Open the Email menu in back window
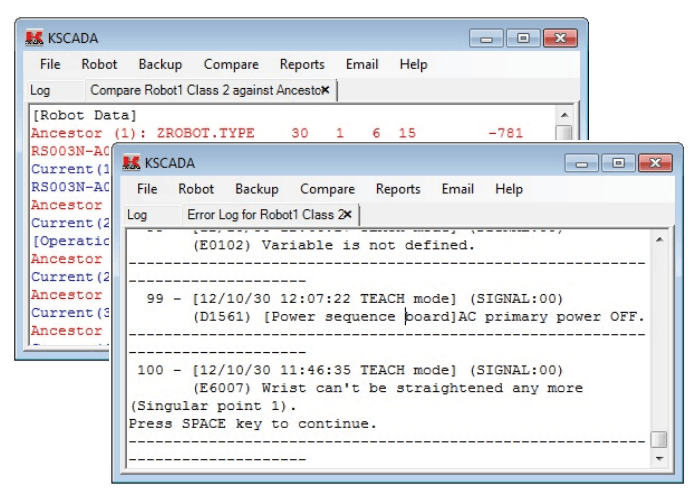 pyautogui.click(x=362, y=64)
